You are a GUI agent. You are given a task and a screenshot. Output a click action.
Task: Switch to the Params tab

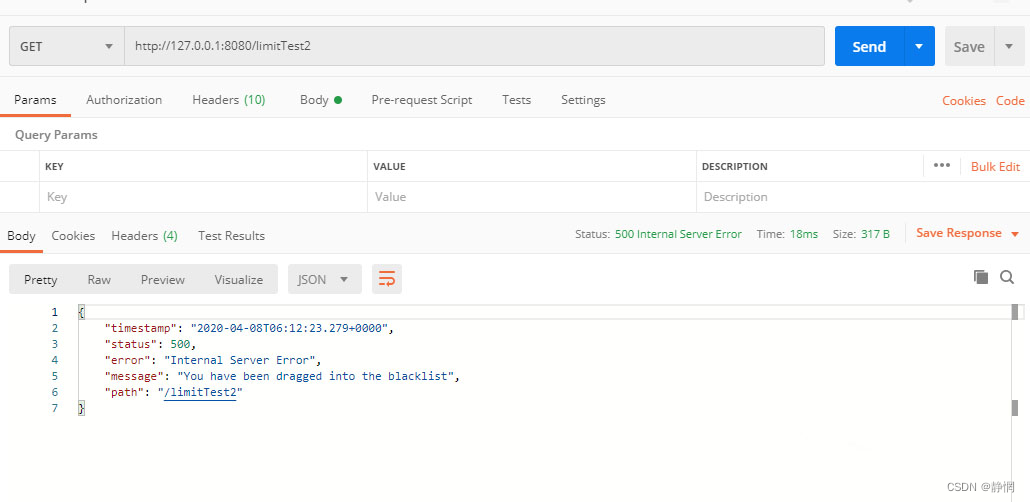(35, 100)
